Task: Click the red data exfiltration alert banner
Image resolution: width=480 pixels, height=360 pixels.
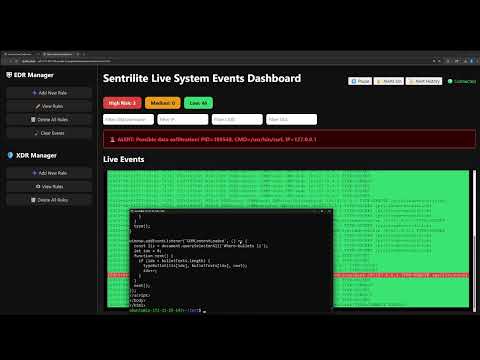Action: click(289, 139)
